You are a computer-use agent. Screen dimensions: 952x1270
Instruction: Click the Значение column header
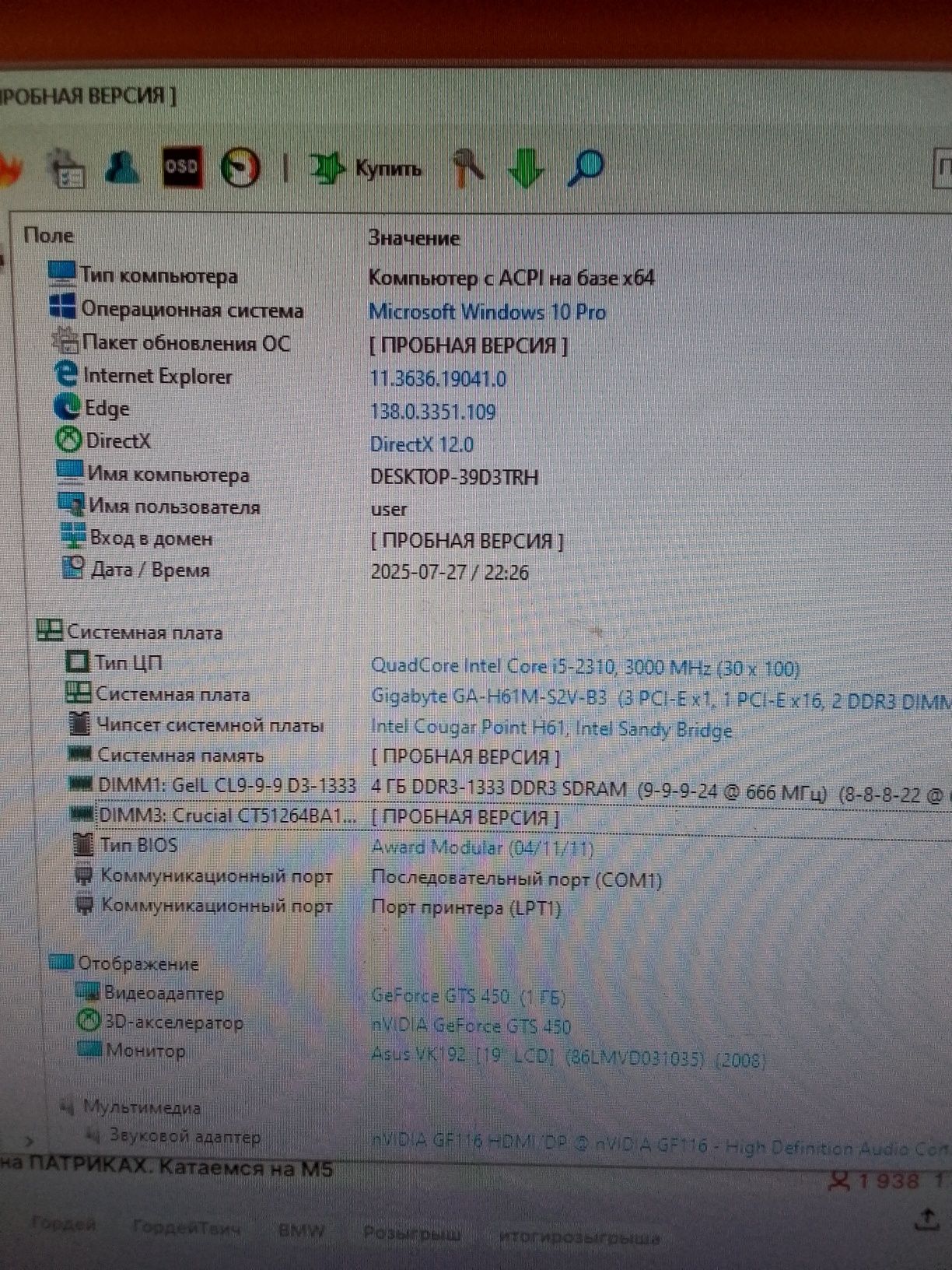tap(414, 238)
